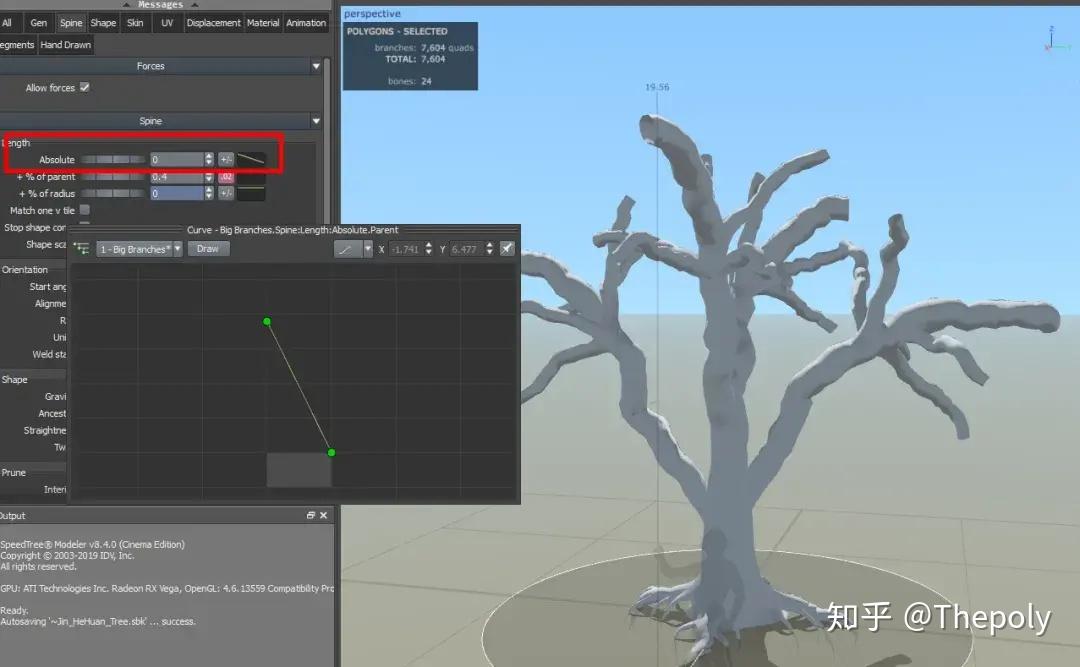
Task: Open the Skin tab
Action: click(x=135, y=23)
